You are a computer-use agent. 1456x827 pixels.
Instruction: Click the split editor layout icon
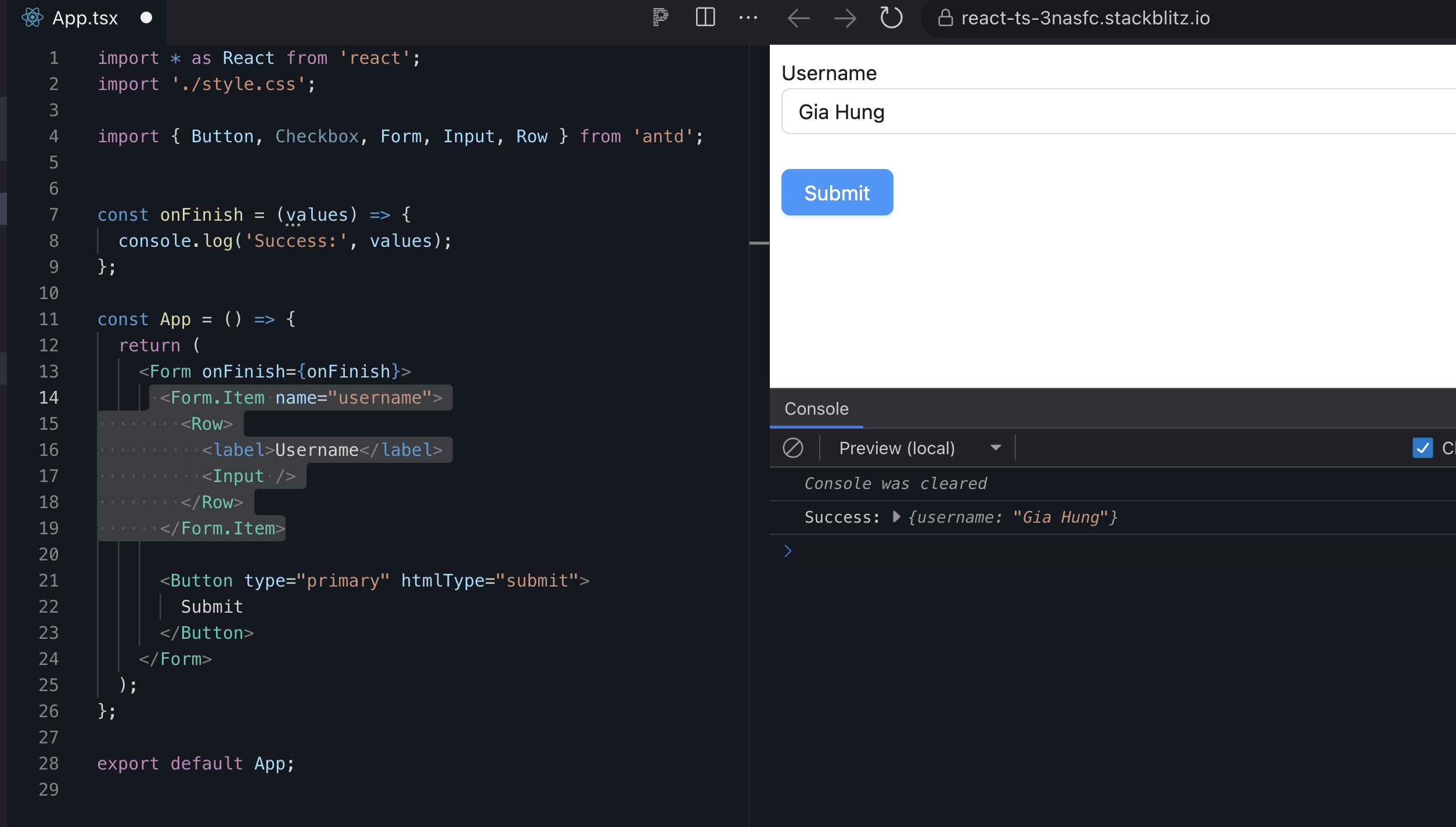pyautogui.click(x=706, y=17)
